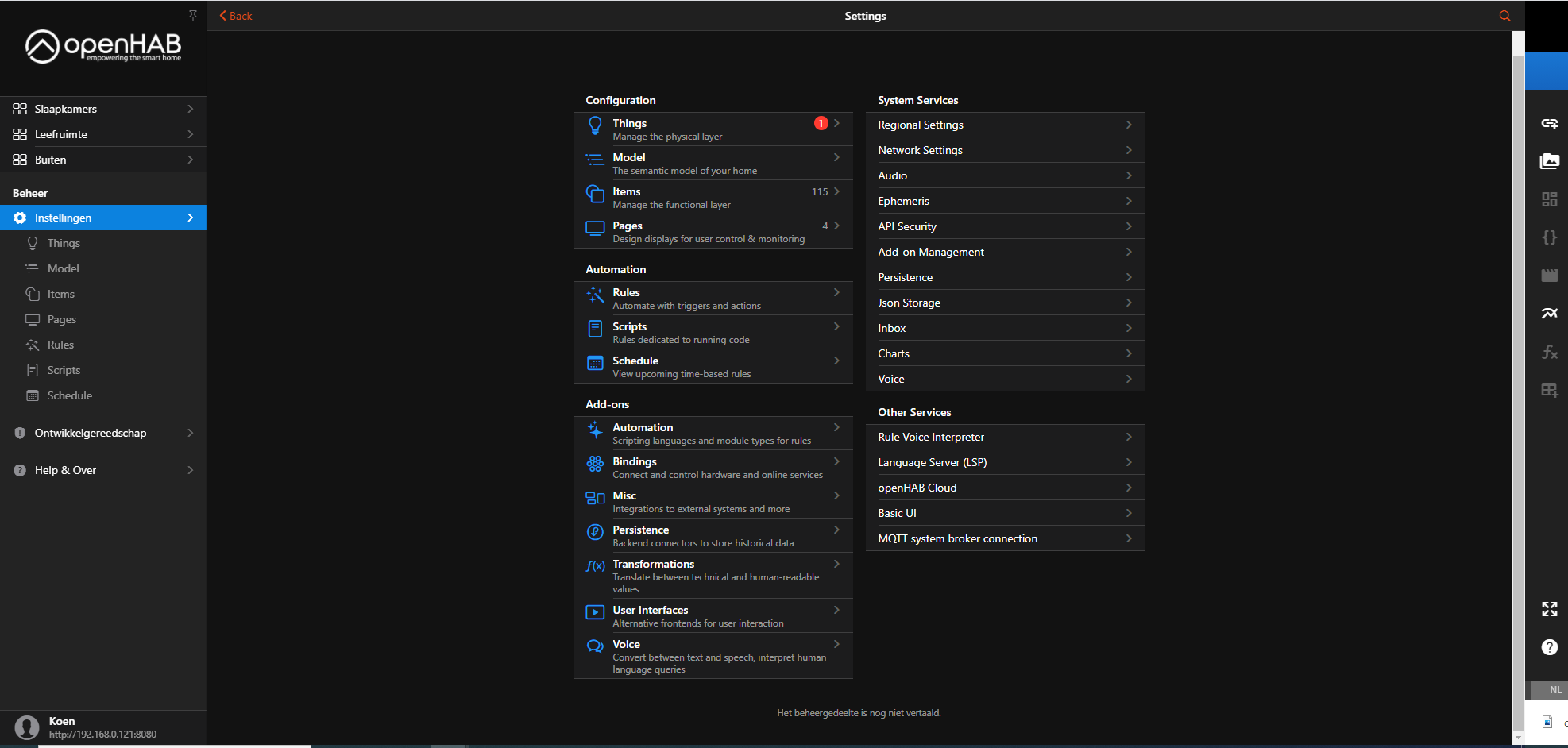This screenshot has width=1568, height=748.
Task: Select Things in the sidebar submenu
Action: (x=103, y=243)
